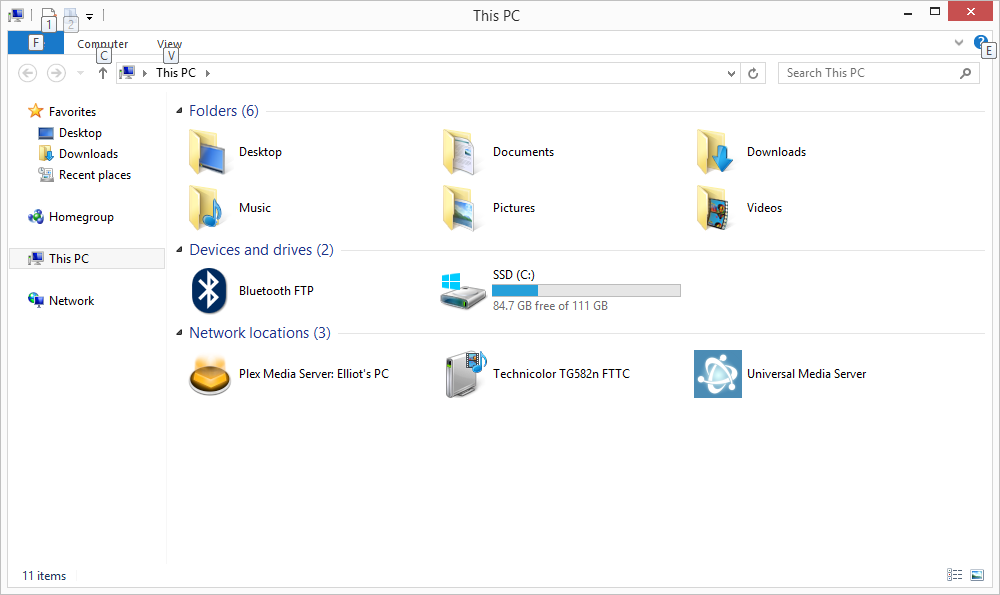The width and height of the screenshot is (1000, 595).
Task: Open the File menu tab
Action: pyautogui.click(x=35, y=43)
